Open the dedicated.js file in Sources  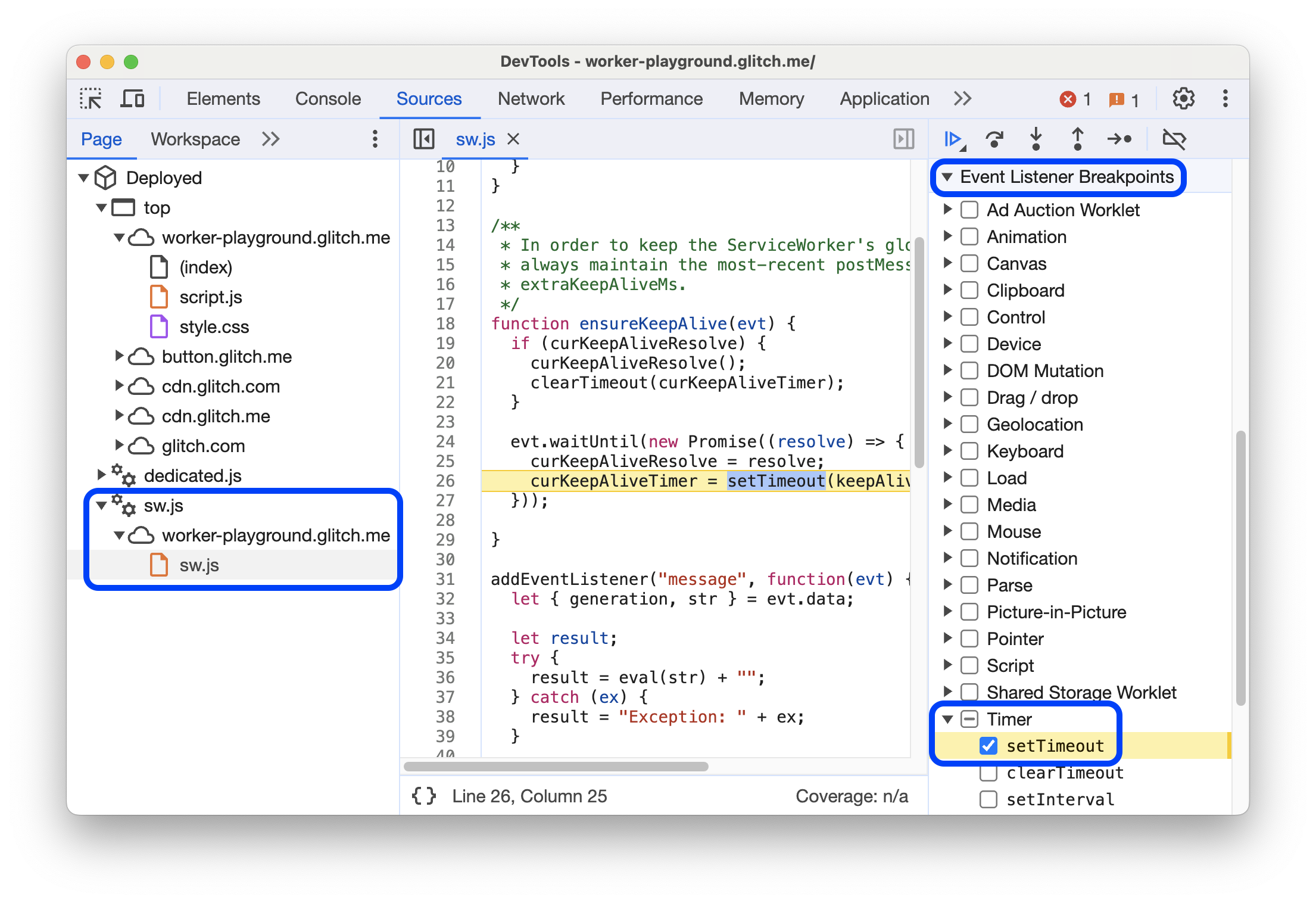coord(200,474)
